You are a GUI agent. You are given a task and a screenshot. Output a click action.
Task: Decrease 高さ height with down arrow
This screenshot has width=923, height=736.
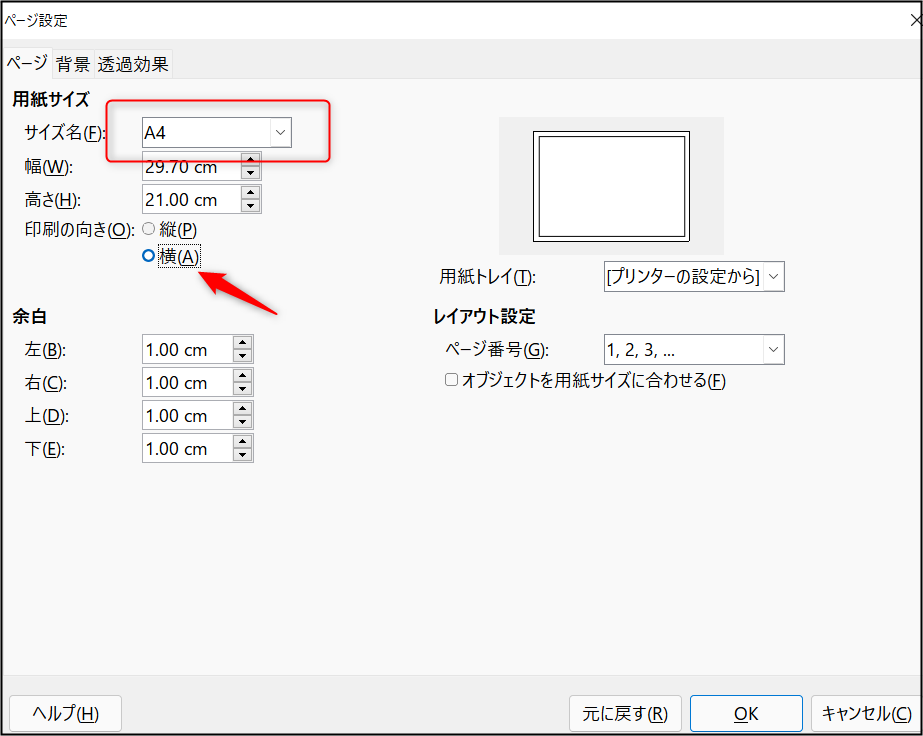click(251, 206)
